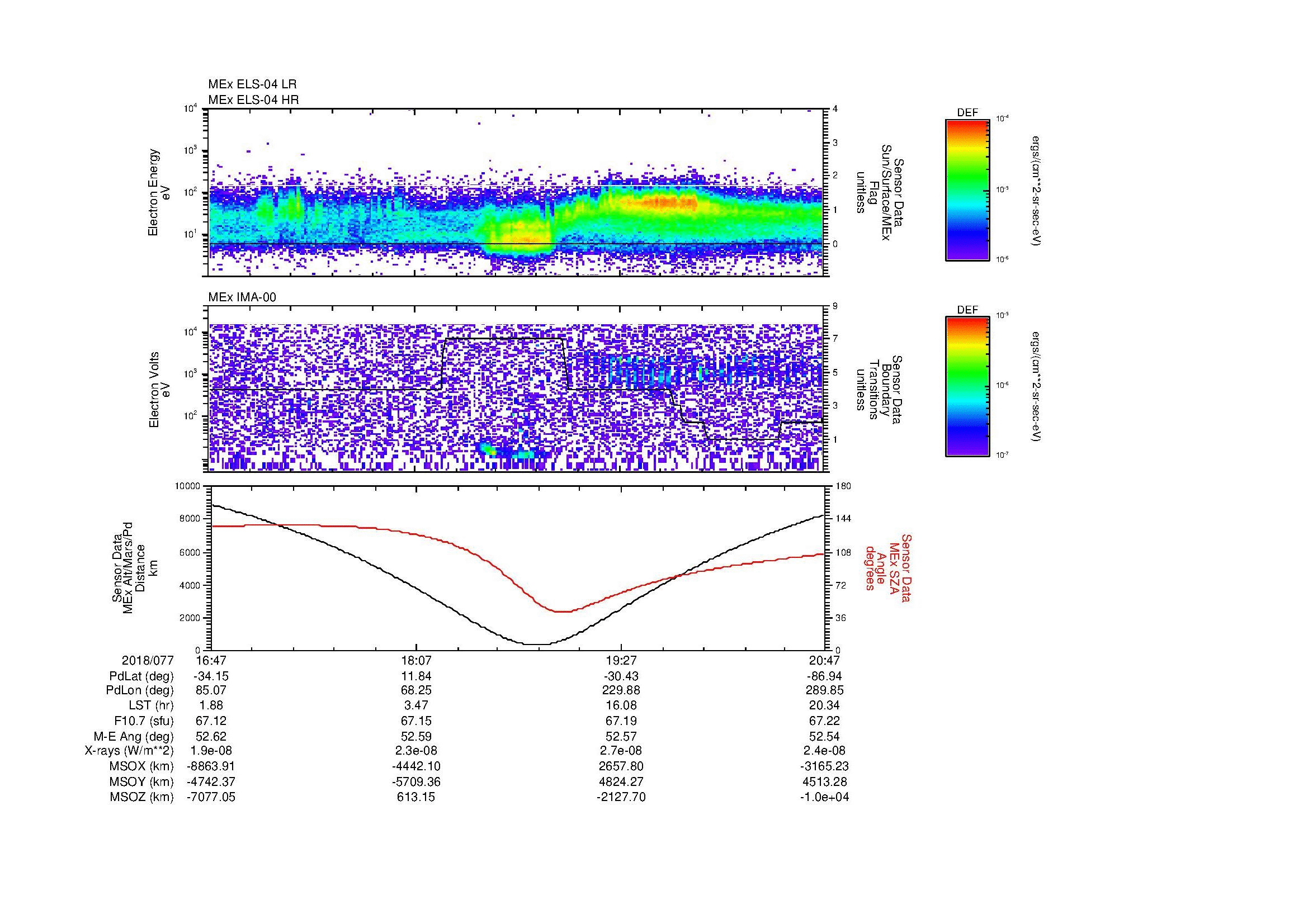Screen dimensions: 1308x924
Task: Click X-rays value 1.9e-08
Action: click(211, 751)
